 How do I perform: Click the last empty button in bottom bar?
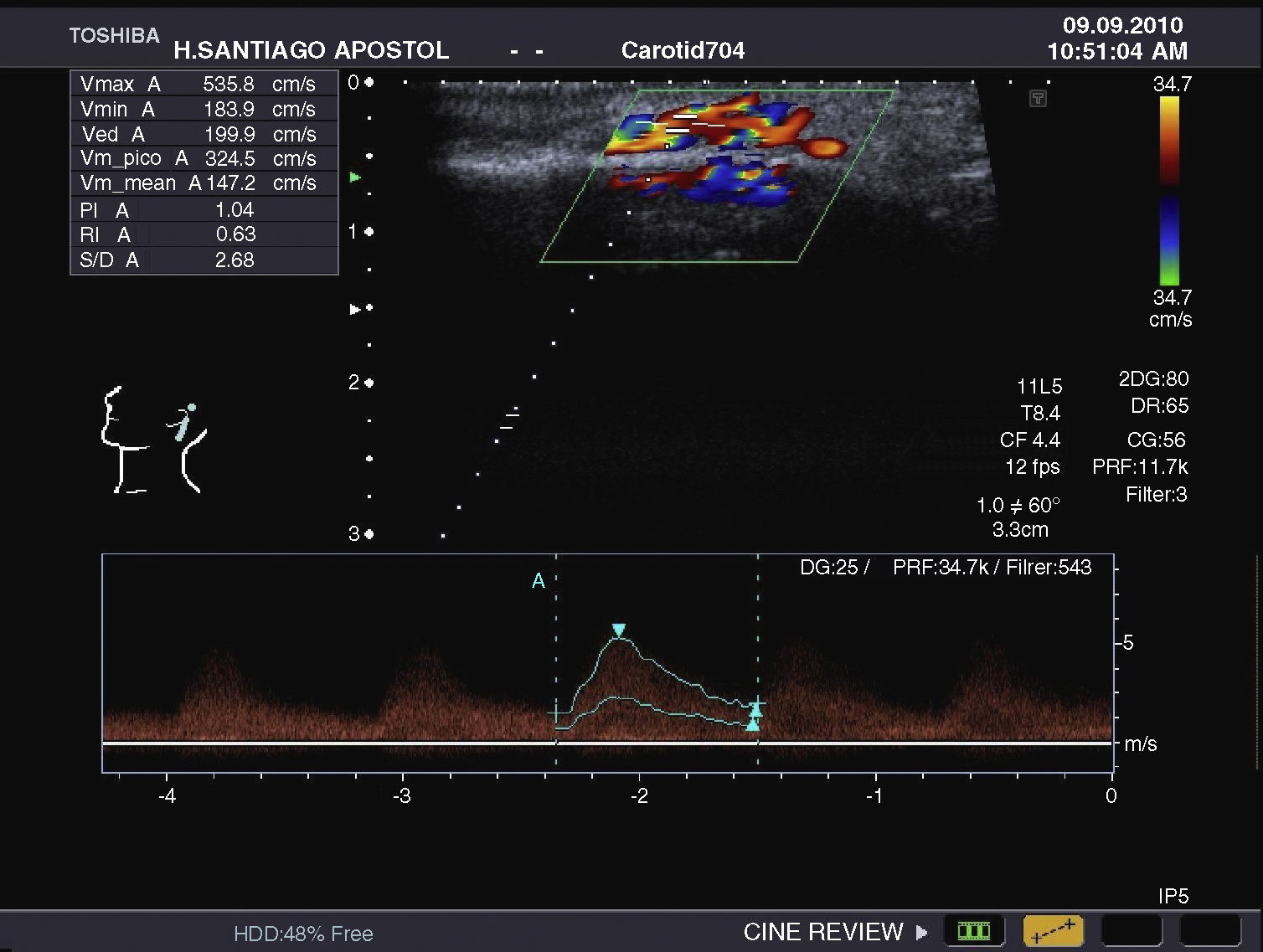point(1209,931)
